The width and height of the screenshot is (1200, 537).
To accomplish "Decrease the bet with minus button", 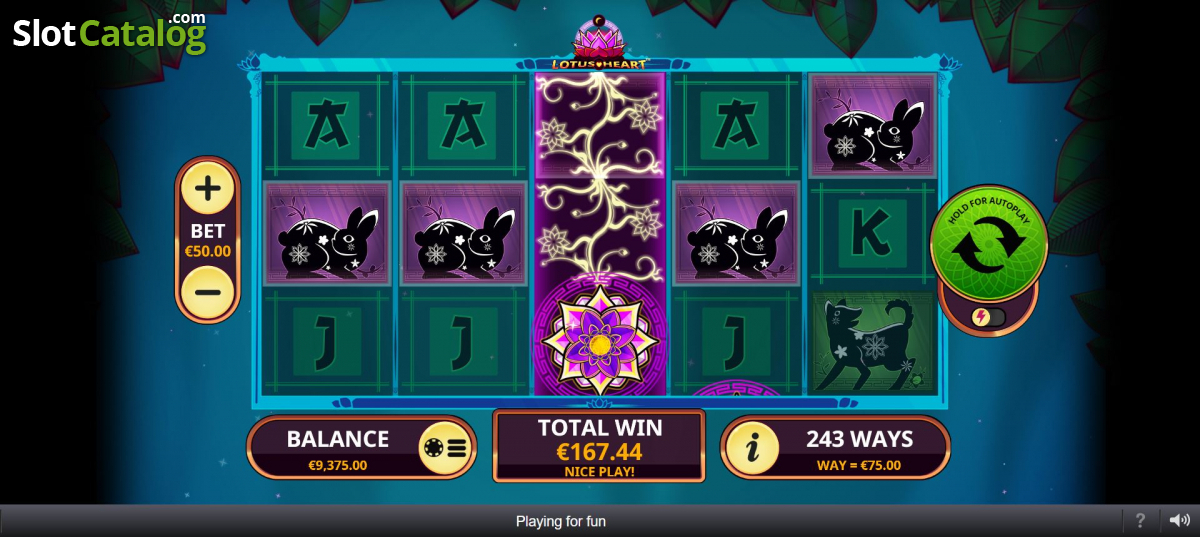I will pyautogui.click(x=208, y=293).
